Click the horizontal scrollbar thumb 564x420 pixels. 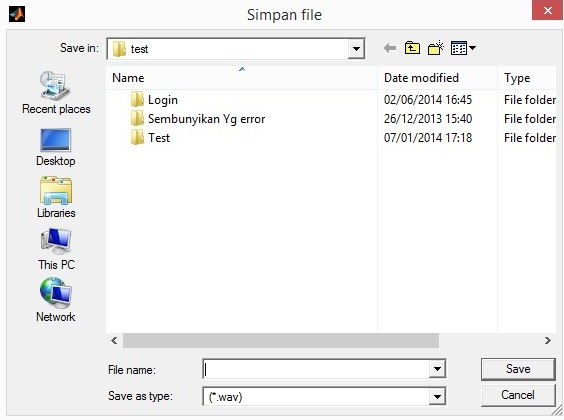tap(281, 340)
